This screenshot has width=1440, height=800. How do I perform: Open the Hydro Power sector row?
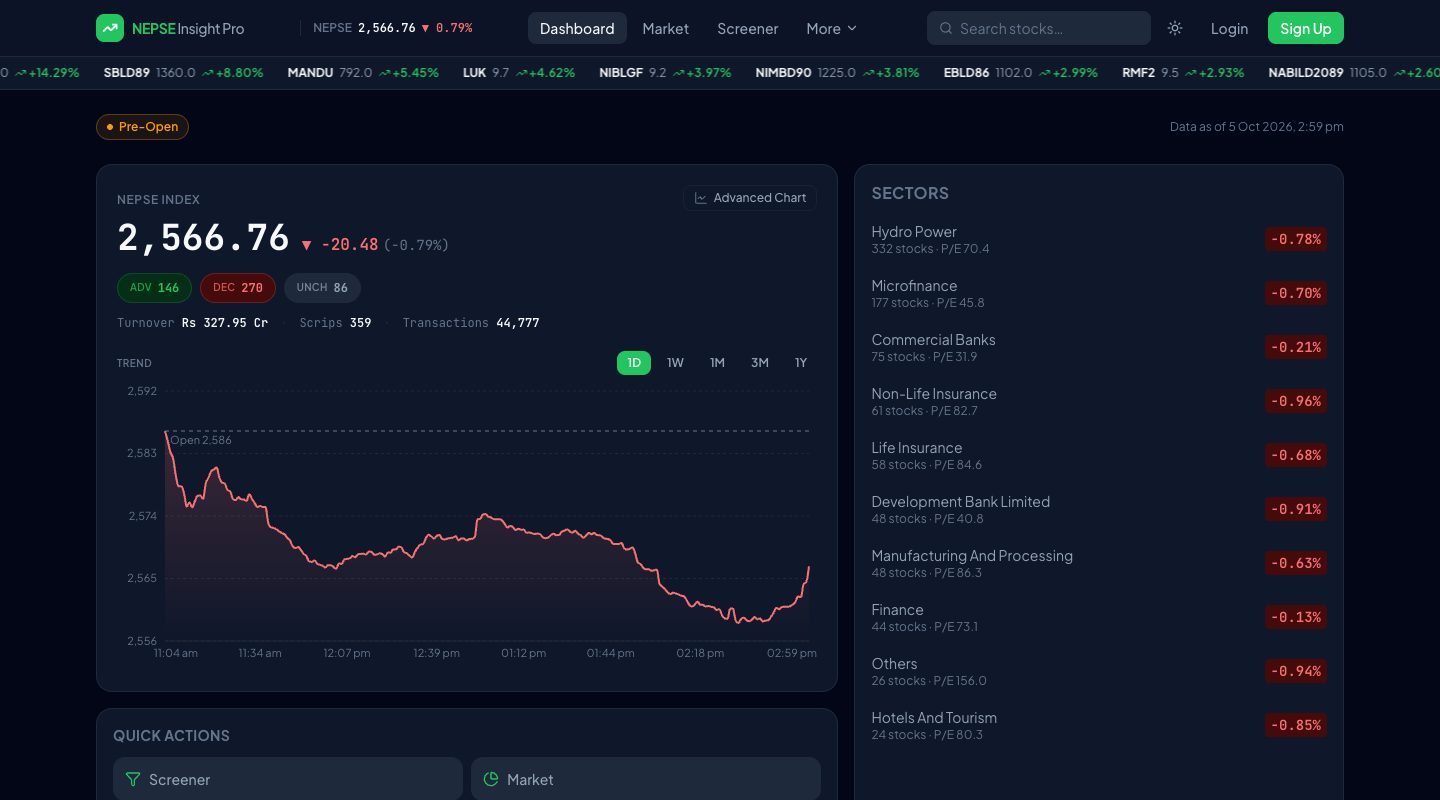point(1099,239)
